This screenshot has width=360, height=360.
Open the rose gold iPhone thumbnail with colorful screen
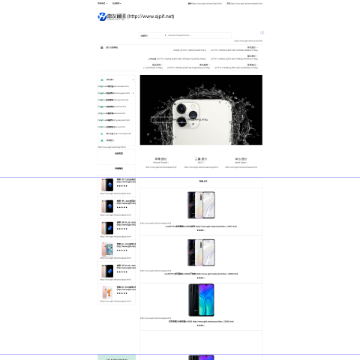(107, 249)
